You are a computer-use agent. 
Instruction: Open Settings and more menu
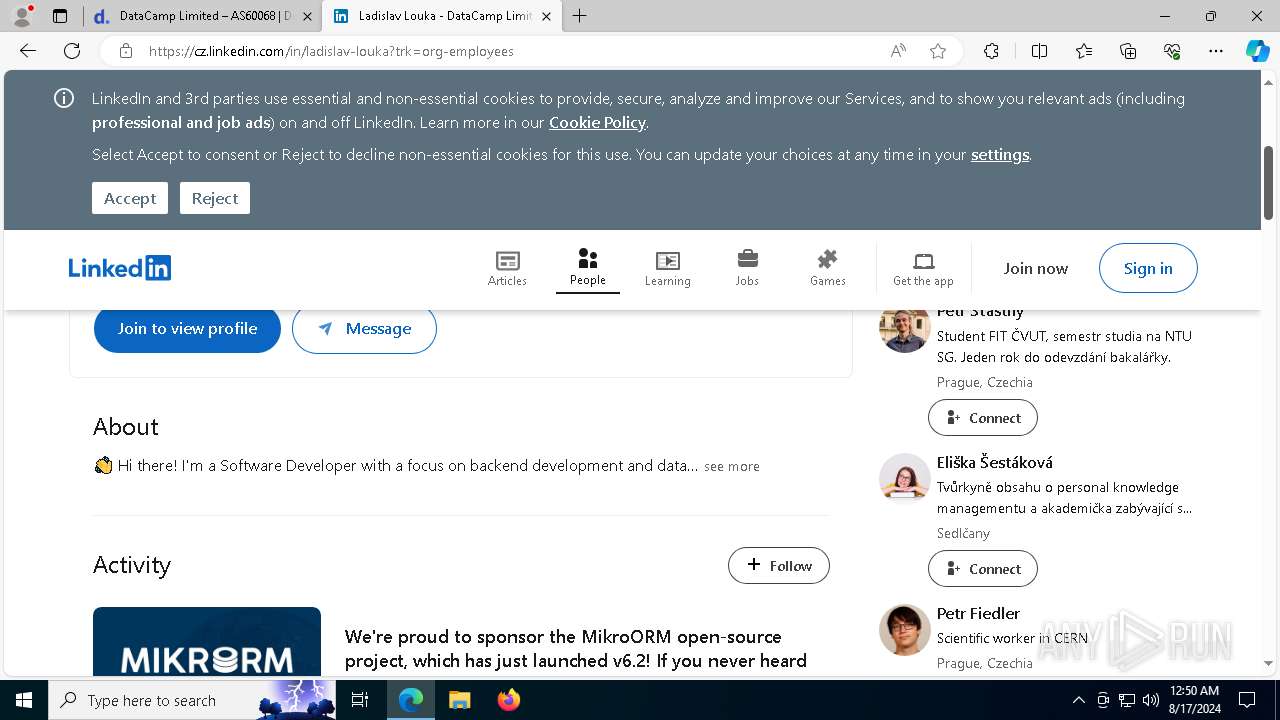pyautogui.click(x=1216, y=51)
